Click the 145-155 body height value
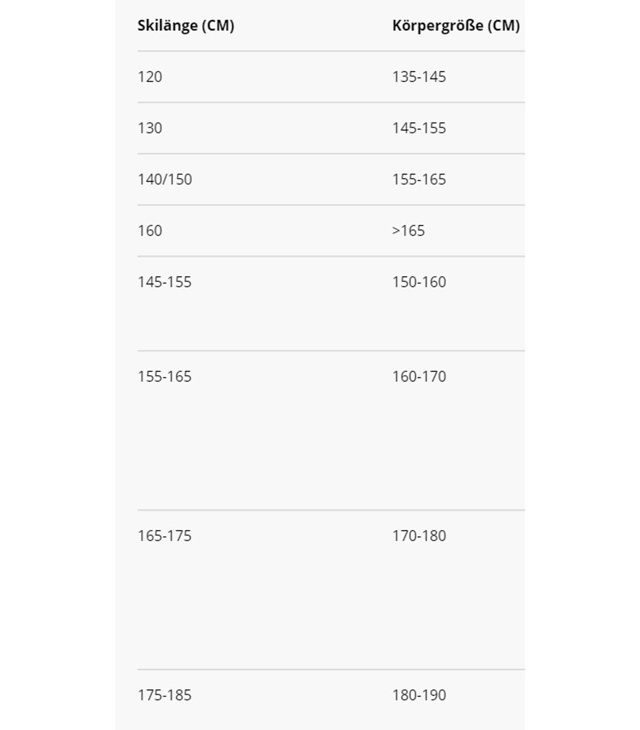 (419, 128)
